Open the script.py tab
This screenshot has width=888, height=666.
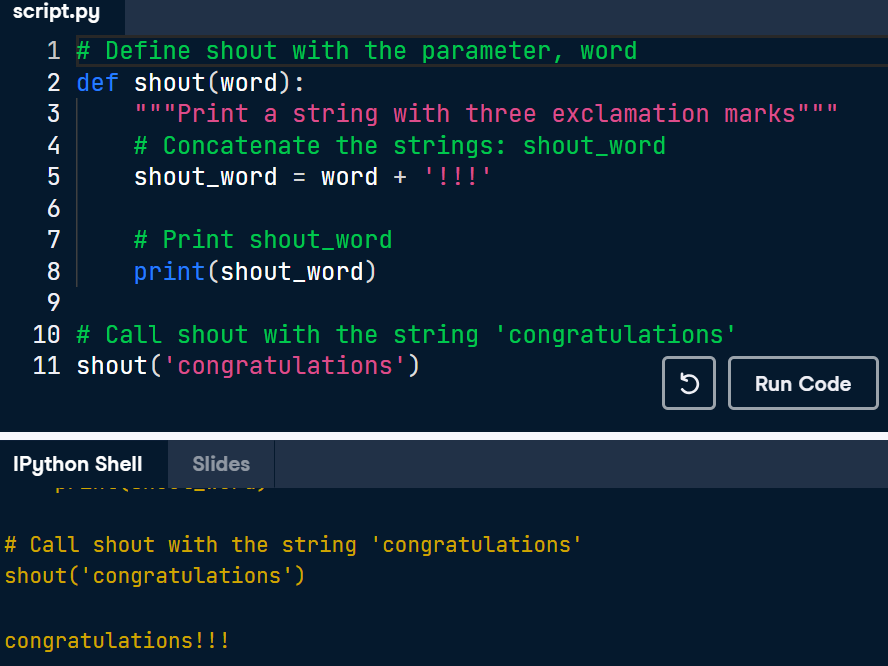click(x=57, y=12)
